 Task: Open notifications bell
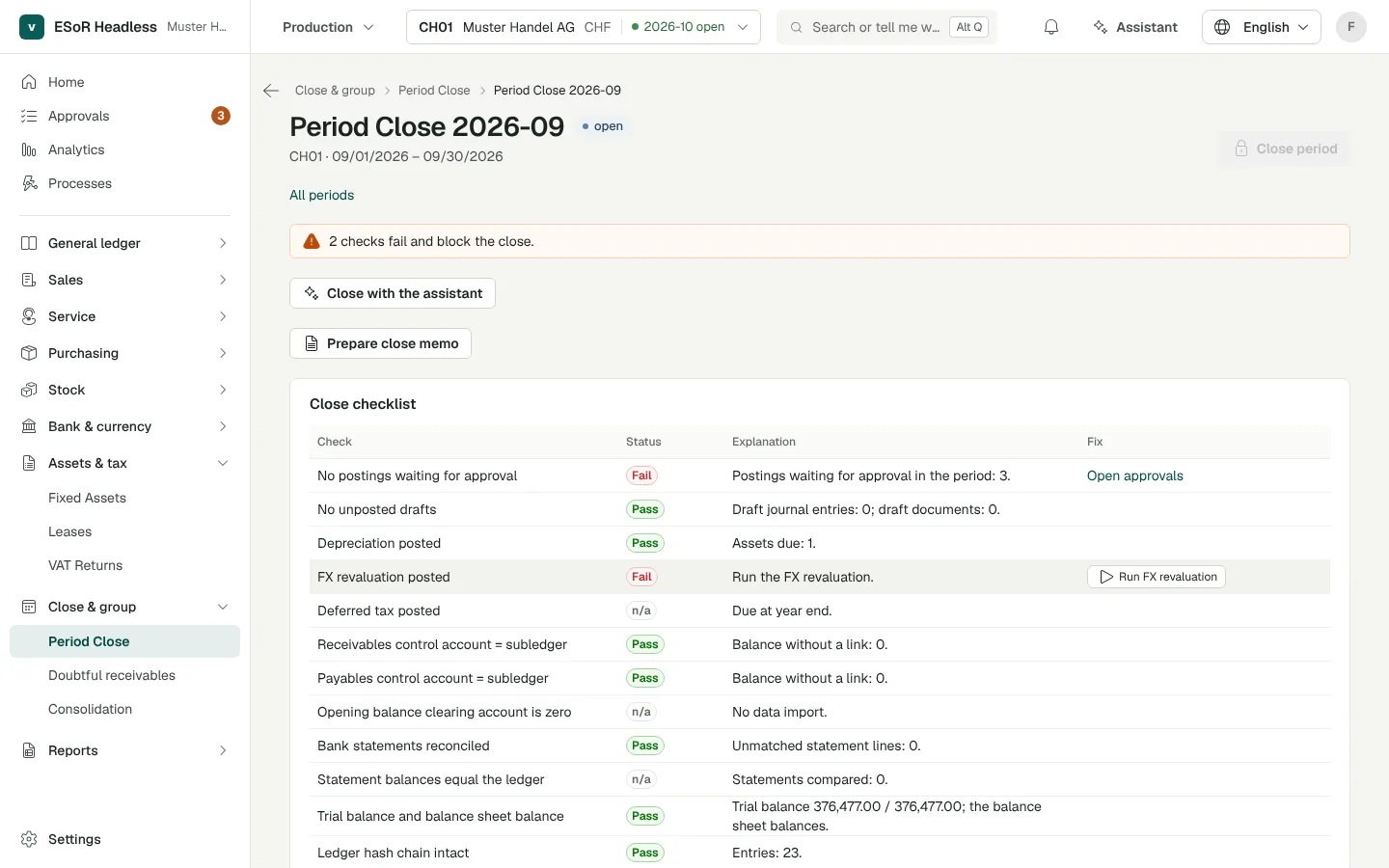[1051, 27]
